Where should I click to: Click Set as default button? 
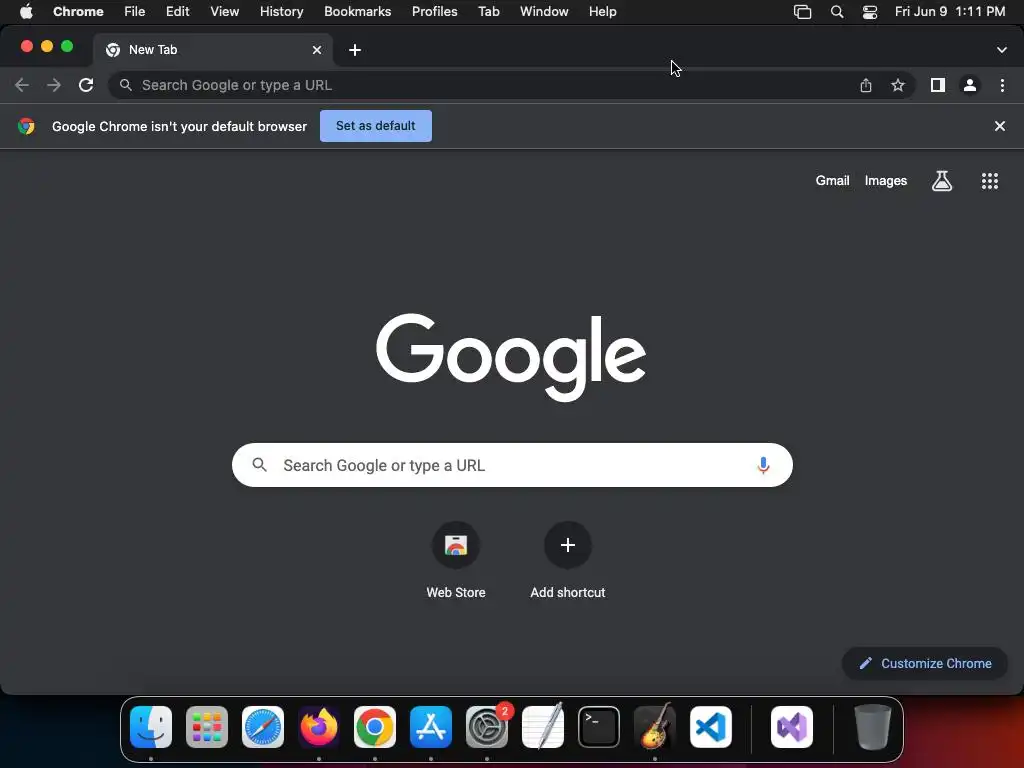(376, 126)
